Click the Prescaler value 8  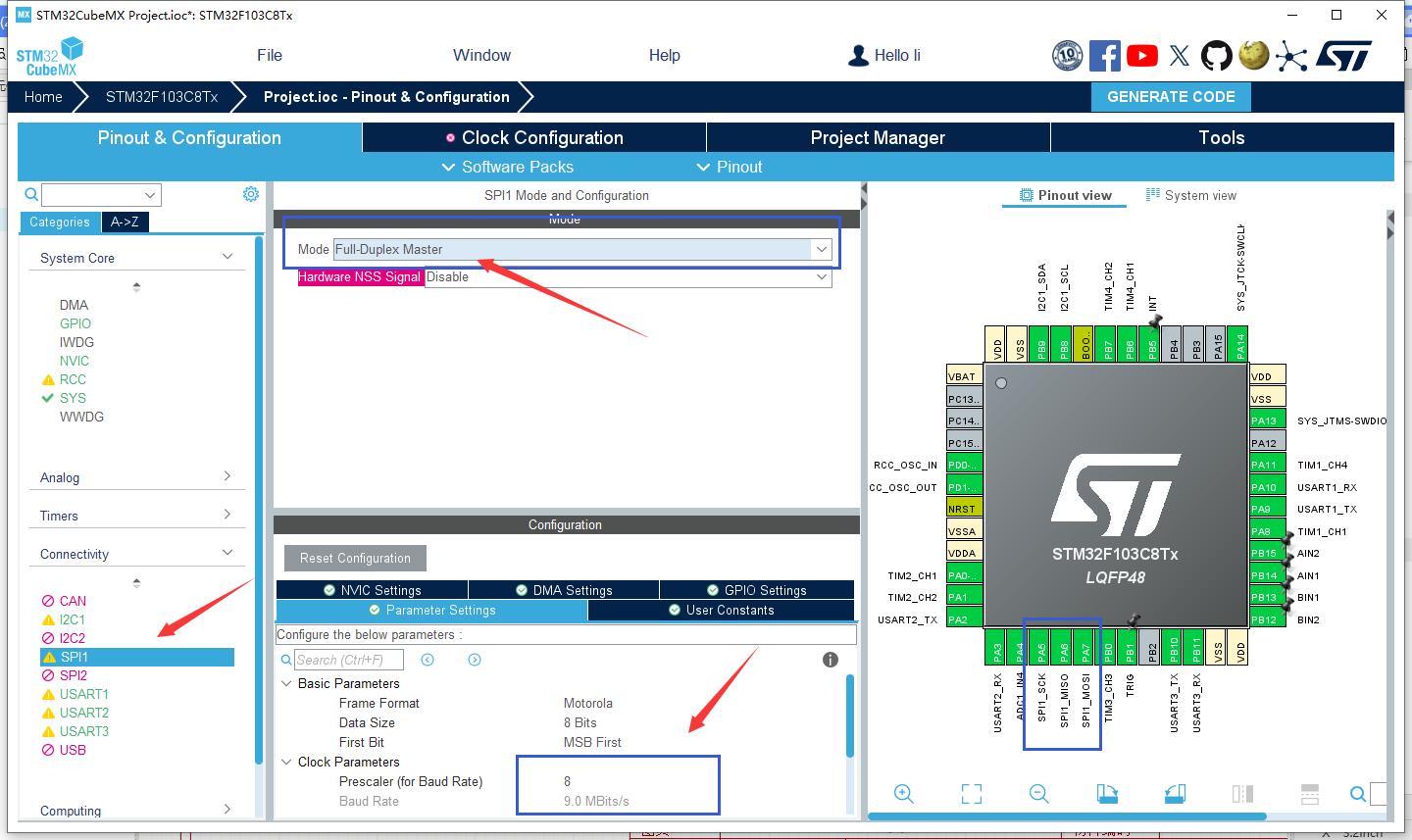coord(567,781)
